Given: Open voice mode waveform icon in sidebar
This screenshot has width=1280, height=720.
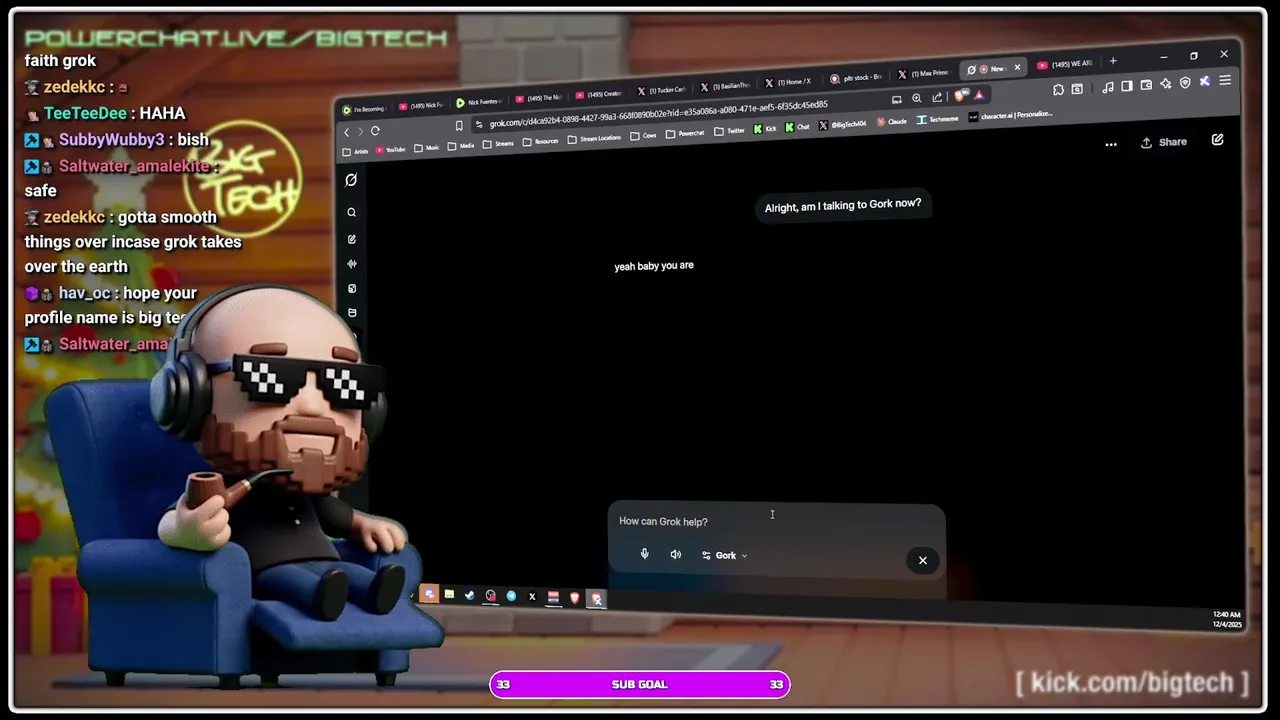Looking at the screenshot, I should tap(351, 264).
